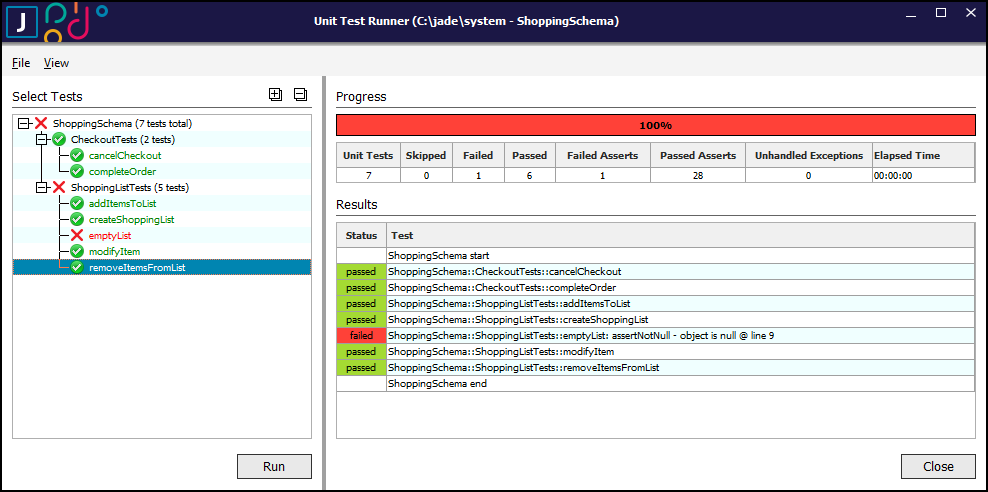This screenshot has width=988, height=492.
Task: Click the Unhandled Exceptions column header
Action: pyautogui.click(x=808, y=155)
